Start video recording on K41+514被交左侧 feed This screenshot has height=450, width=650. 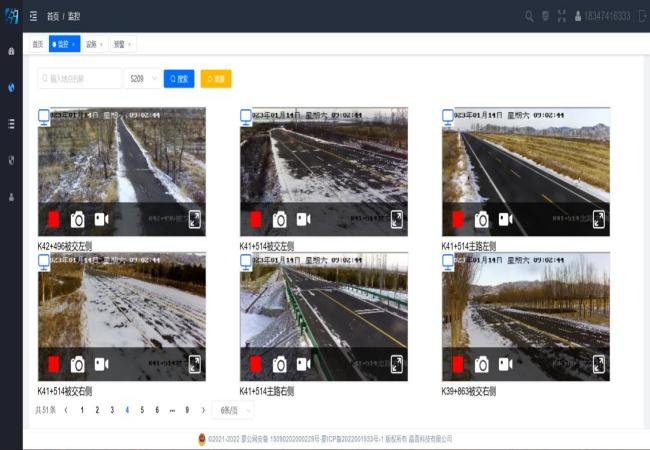(303, 219)
